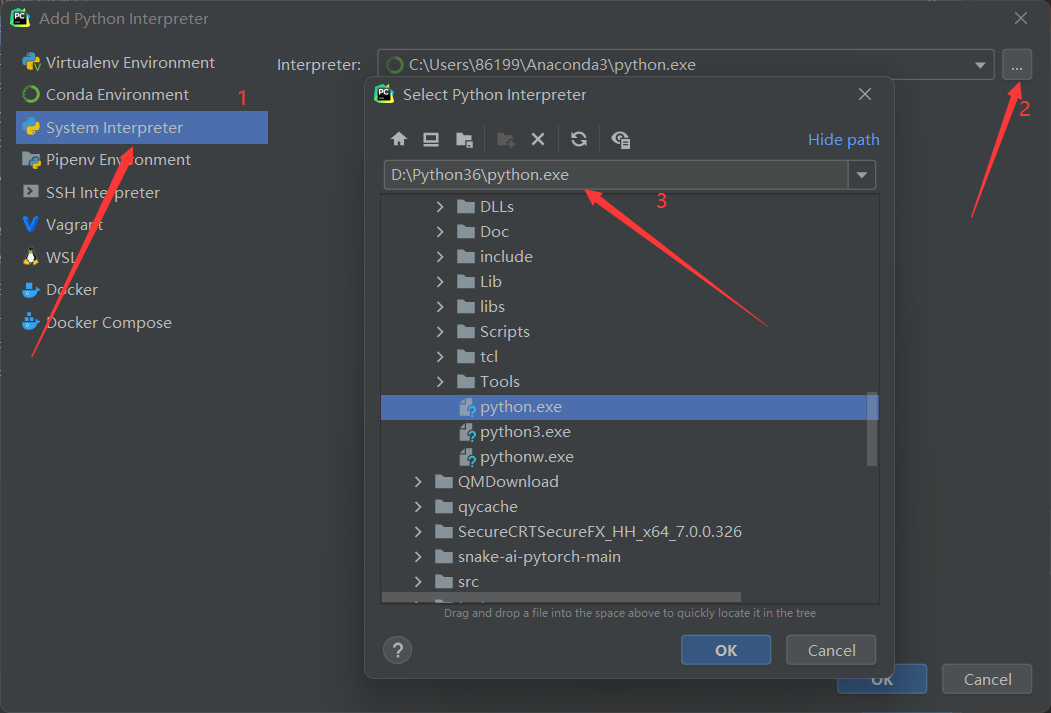
Task: Open the help question mark button
Action: click(x=397, y=650)
